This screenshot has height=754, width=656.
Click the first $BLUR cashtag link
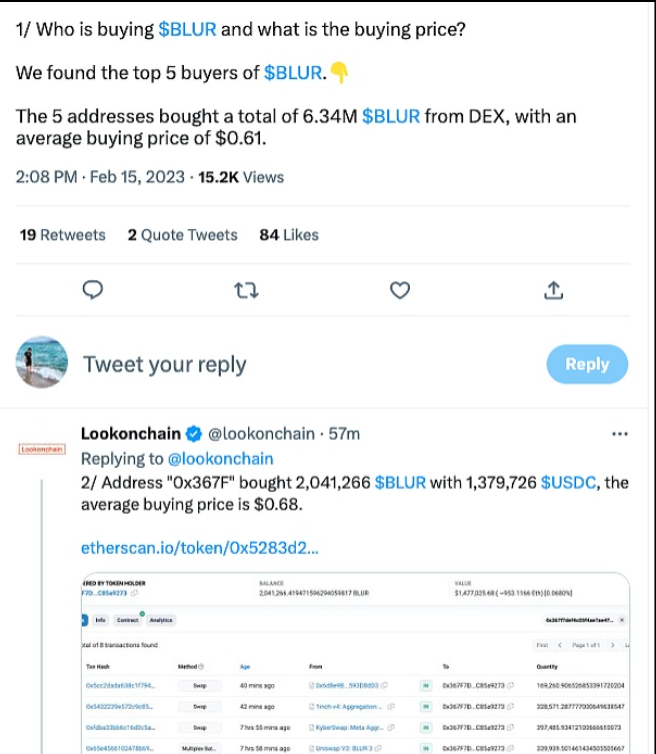tap(187, 29)
